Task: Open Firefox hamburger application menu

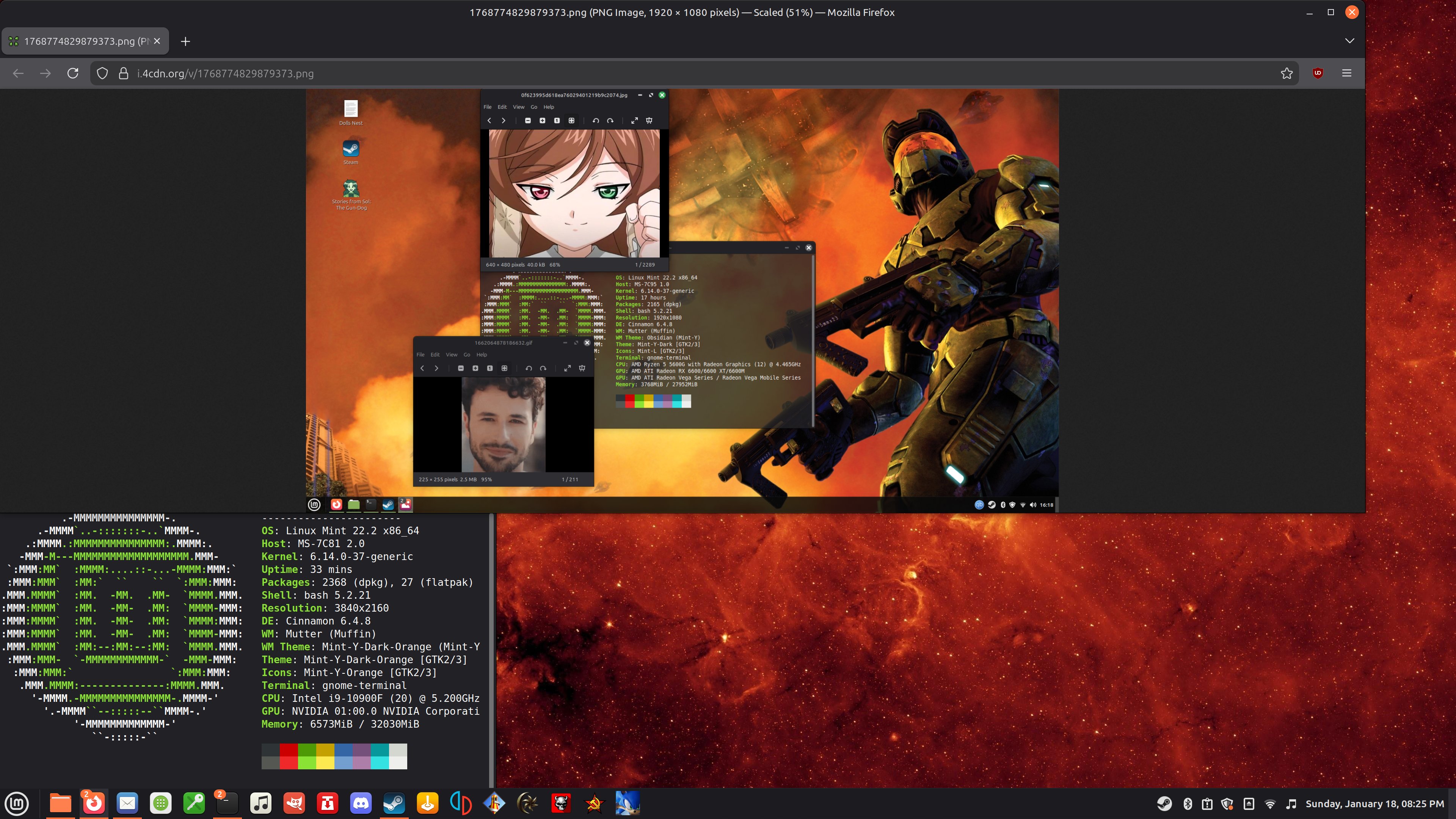Action: pos(1346,74)
